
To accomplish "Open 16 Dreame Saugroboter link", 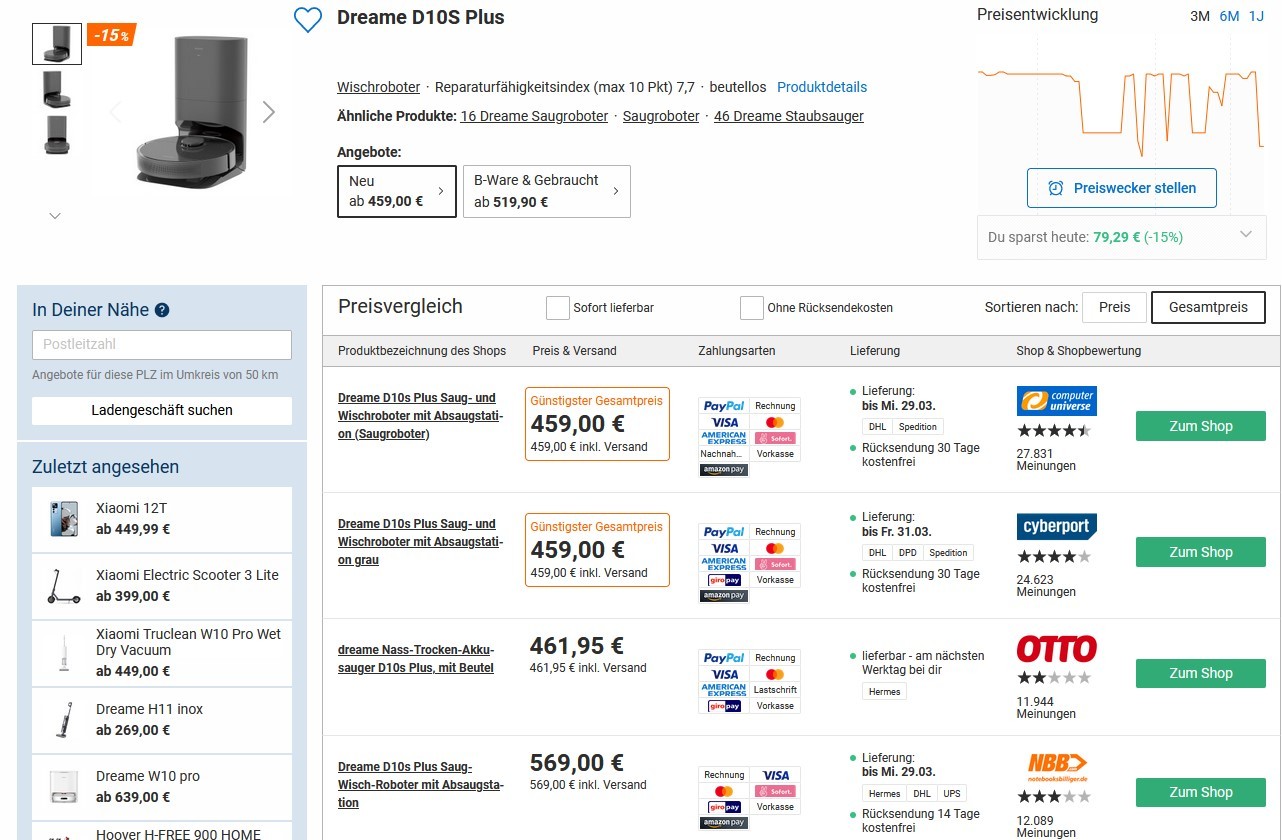I will [x=534, y=116].
